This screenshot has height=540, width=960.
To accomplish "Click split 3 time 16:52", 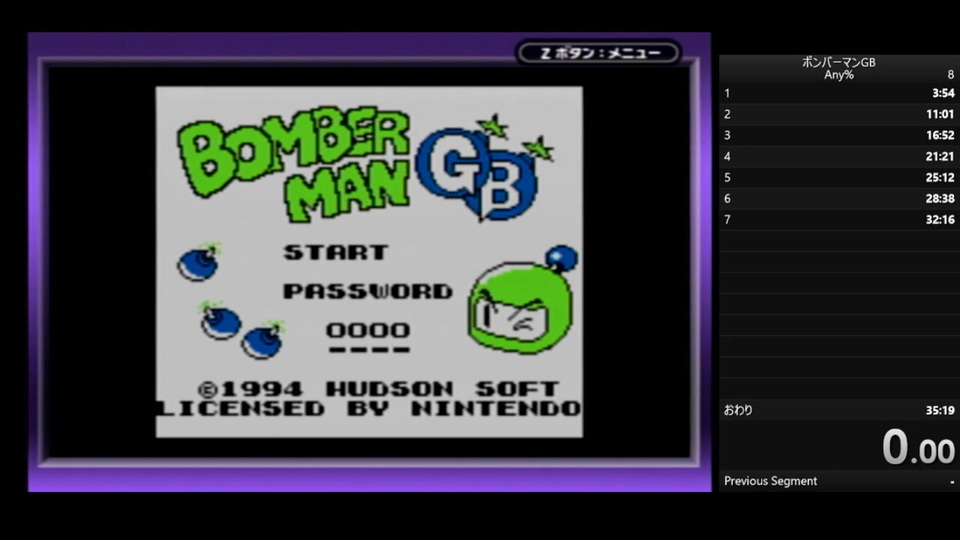I will [940, 135].
